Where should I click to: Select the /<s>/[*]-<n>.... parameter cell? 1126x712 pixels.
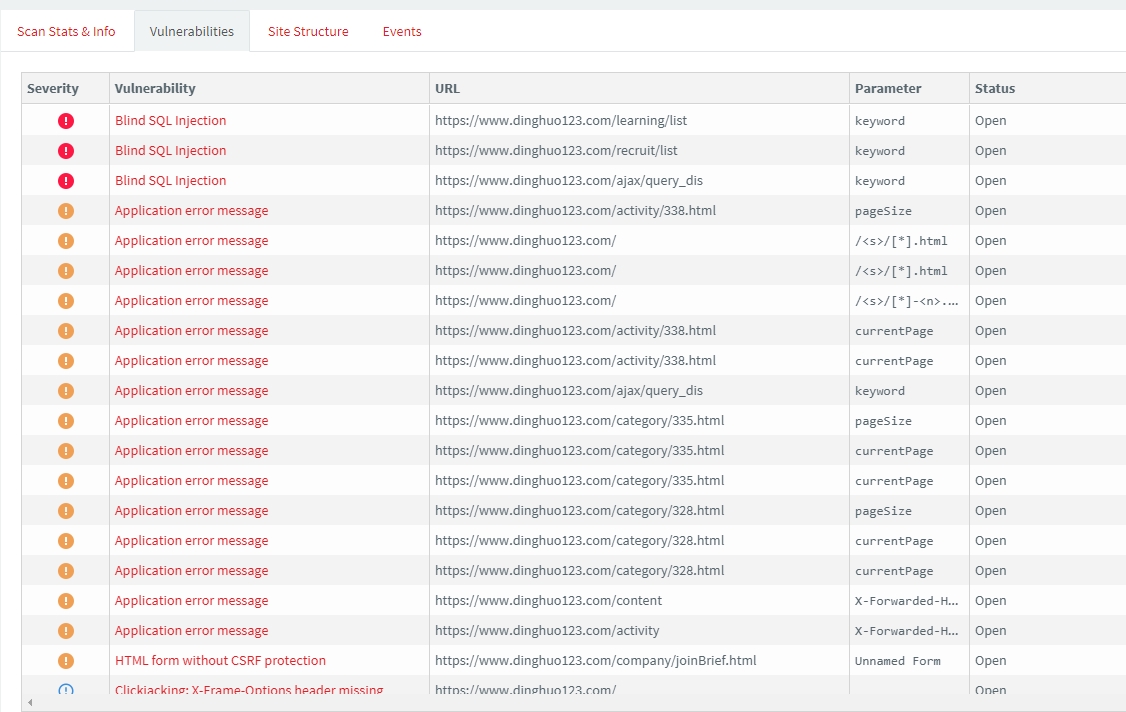tap(906, 301)
